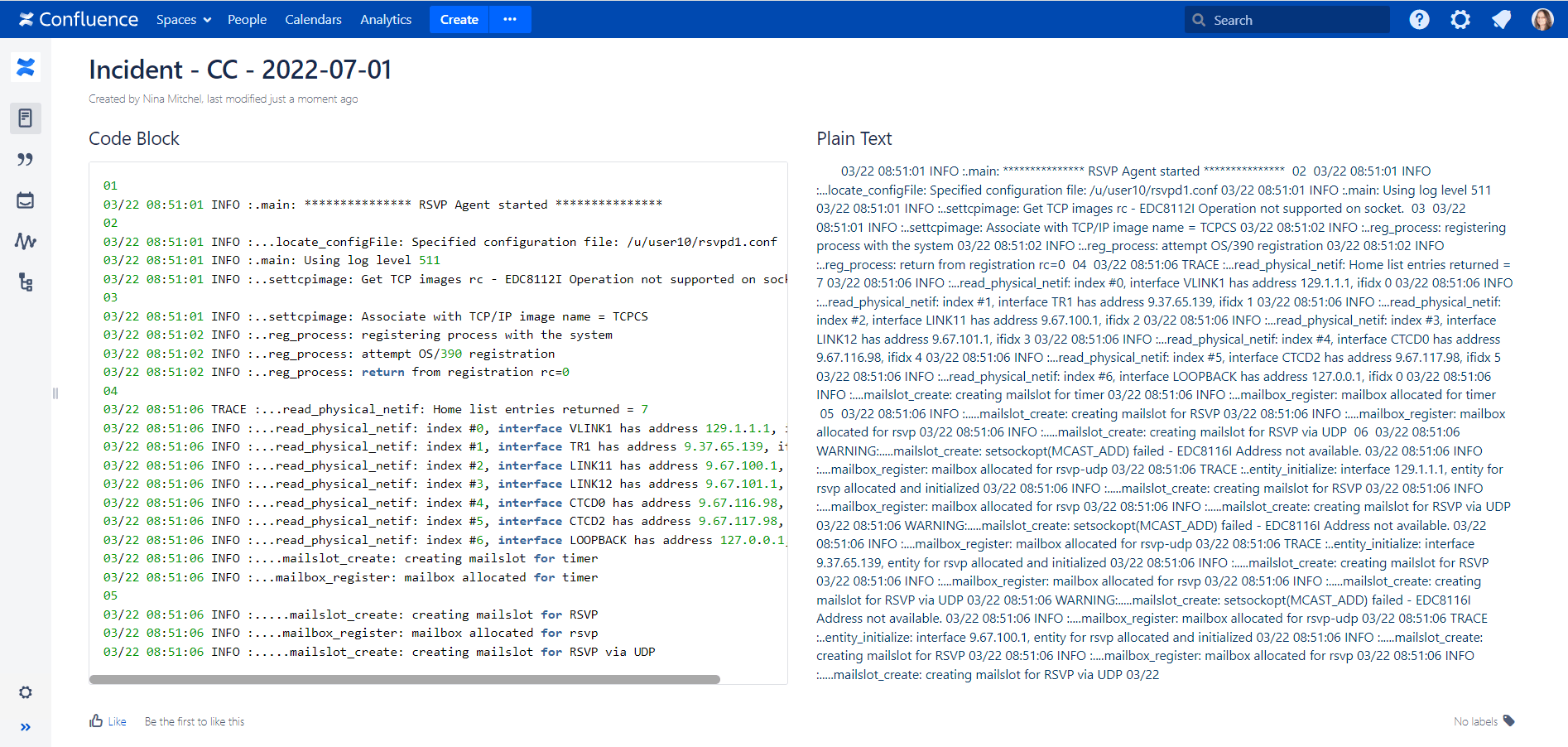Open the ellipsis overflow menu

coord(510,19)
